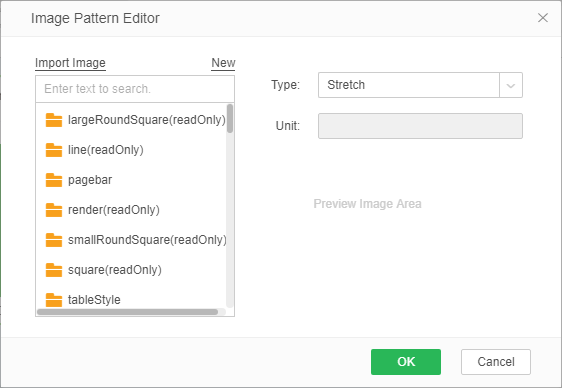Select line(readOnly) label in list
The width and height of the screenshot is (562, 388).
(x=106, y=150)
